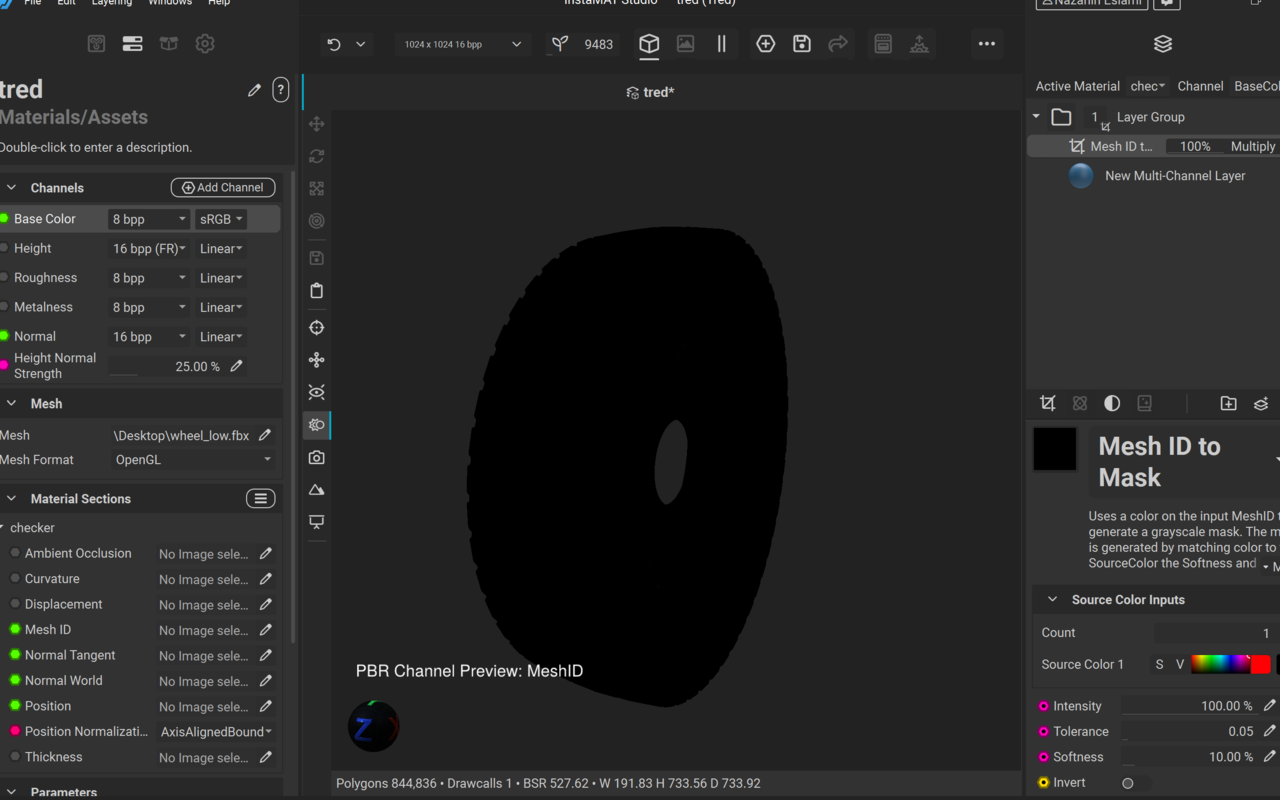Select the Channel tab on the right panel
This screenshot has width=1280, height=800.
coord(1200,86)
